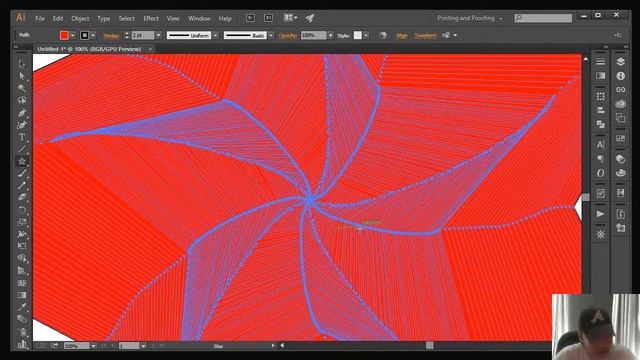Open the Edit menu
This screenshot has height=360, width=640.
click(58, 18)
